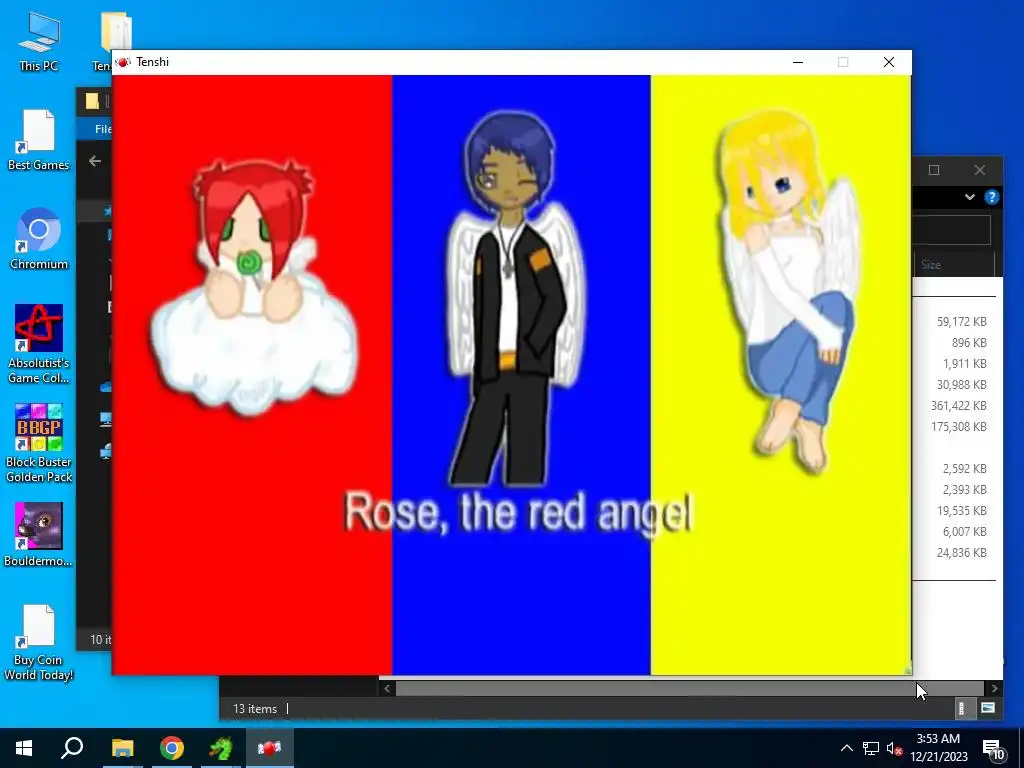Screen dimensions: 1024x768
Task: Click the Explorer search box
Action: point(952,230)
